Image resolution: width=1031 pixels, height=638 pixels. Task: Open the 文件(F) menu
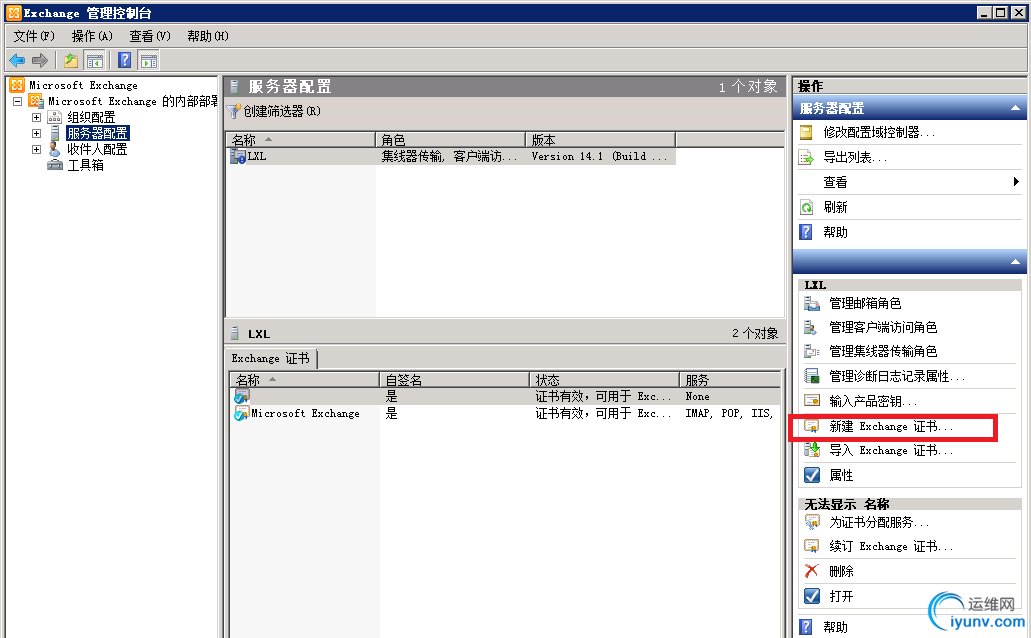[34, 36]
